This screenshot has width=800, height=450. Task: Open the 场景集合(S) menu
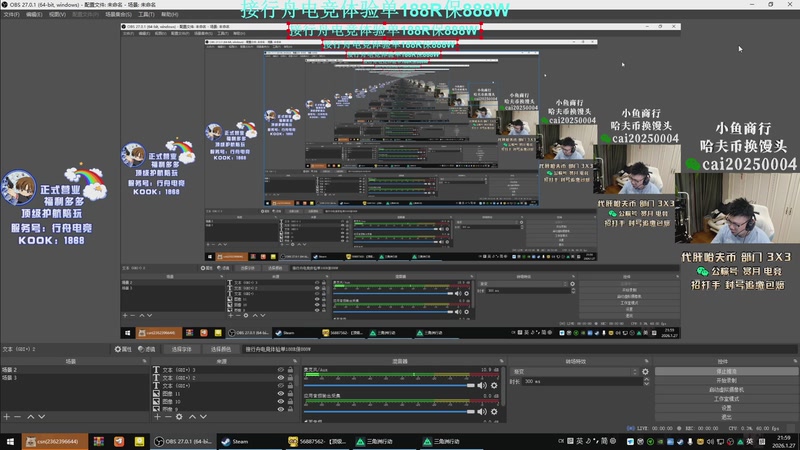118,14
